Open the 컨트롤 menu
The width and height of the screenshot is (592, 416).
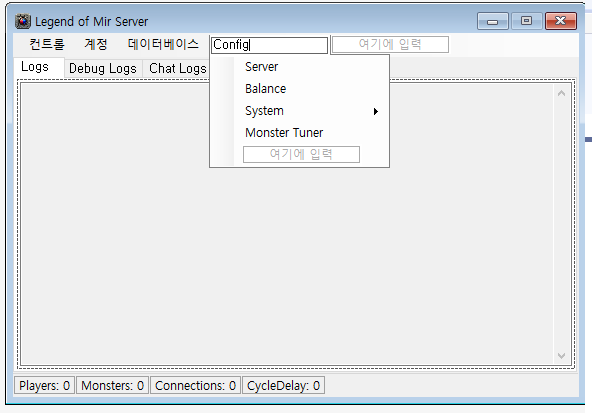click(x=47, y=45)
